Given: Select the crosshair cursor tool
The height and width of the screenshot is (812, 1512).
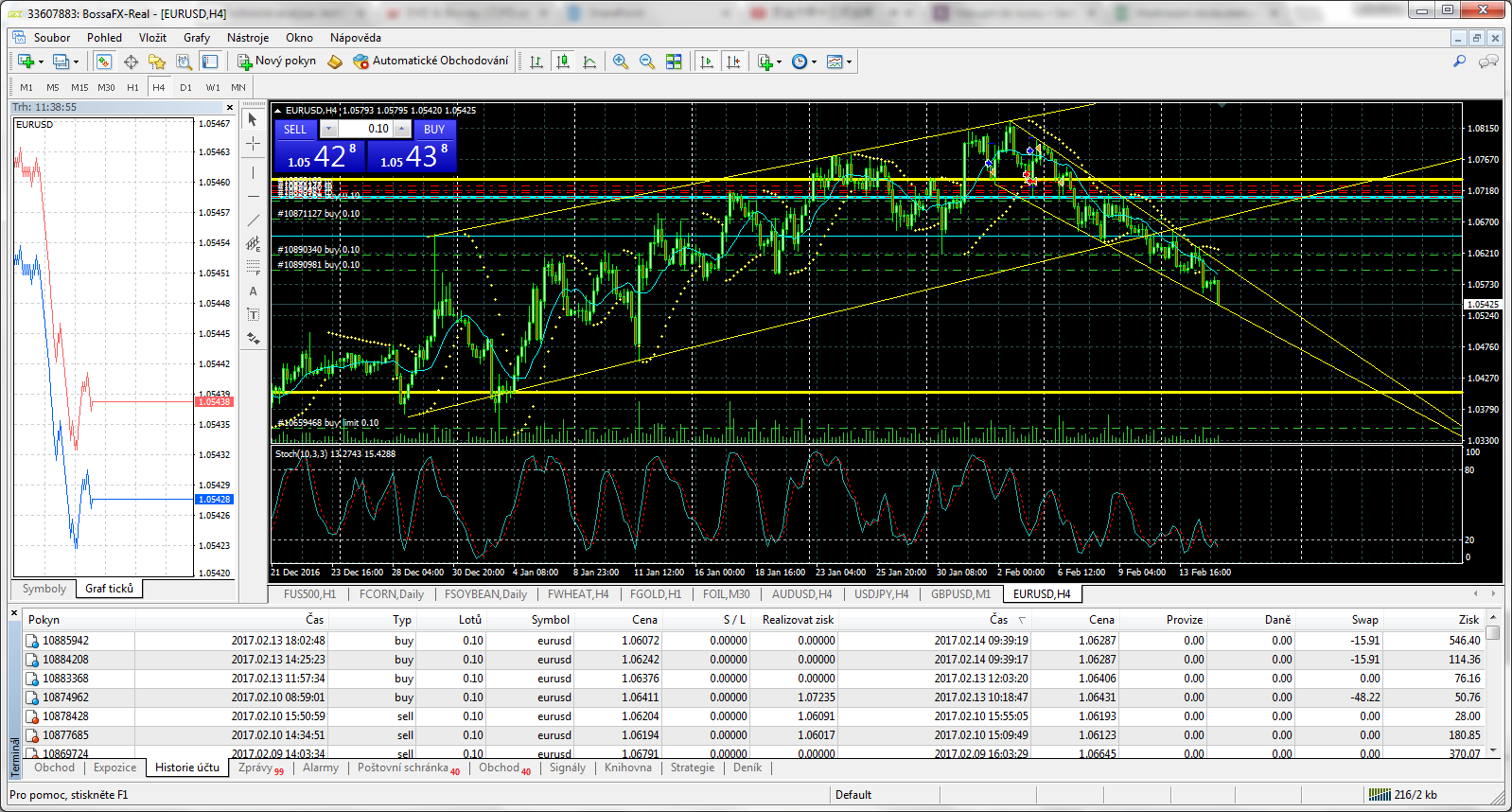Looking at the screenshot, I should tap(253, 144).
